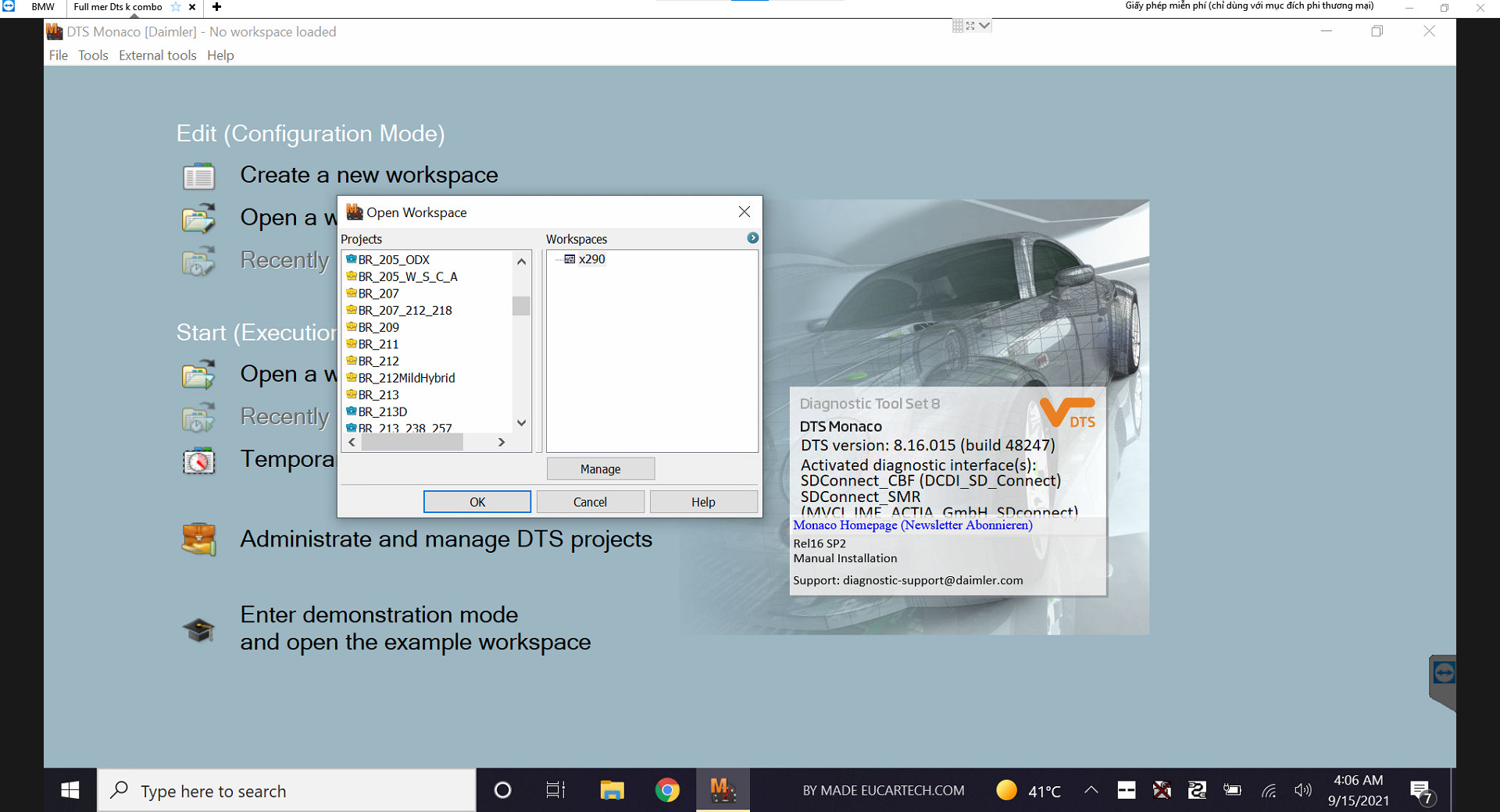Open the Help menu
Viewport: 1500px width, 812px height.
[220, 55]
